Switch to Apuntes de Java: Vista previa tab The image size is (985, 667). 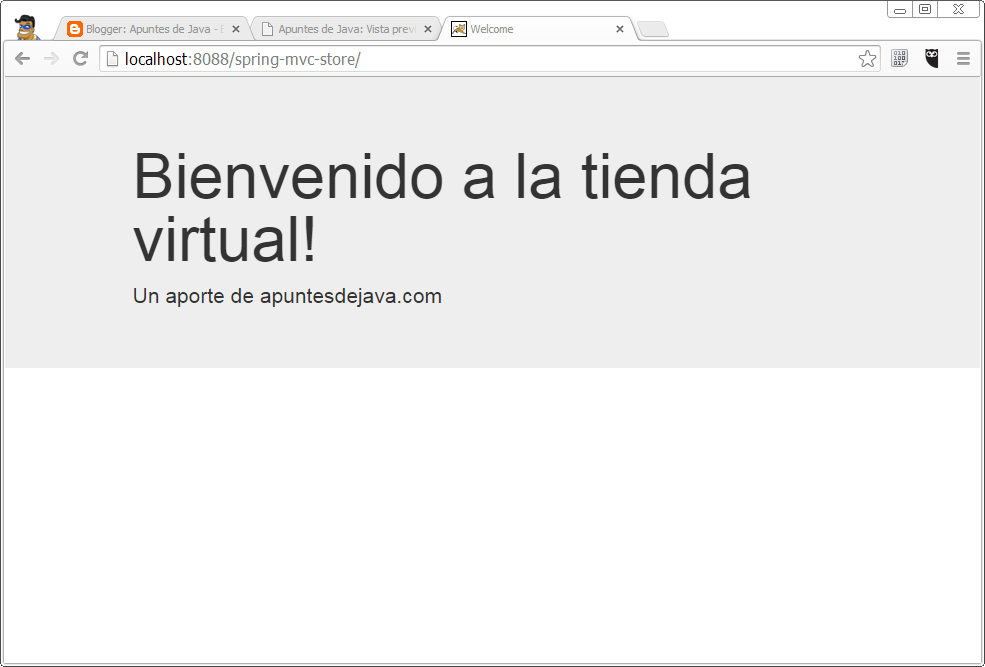346,29
